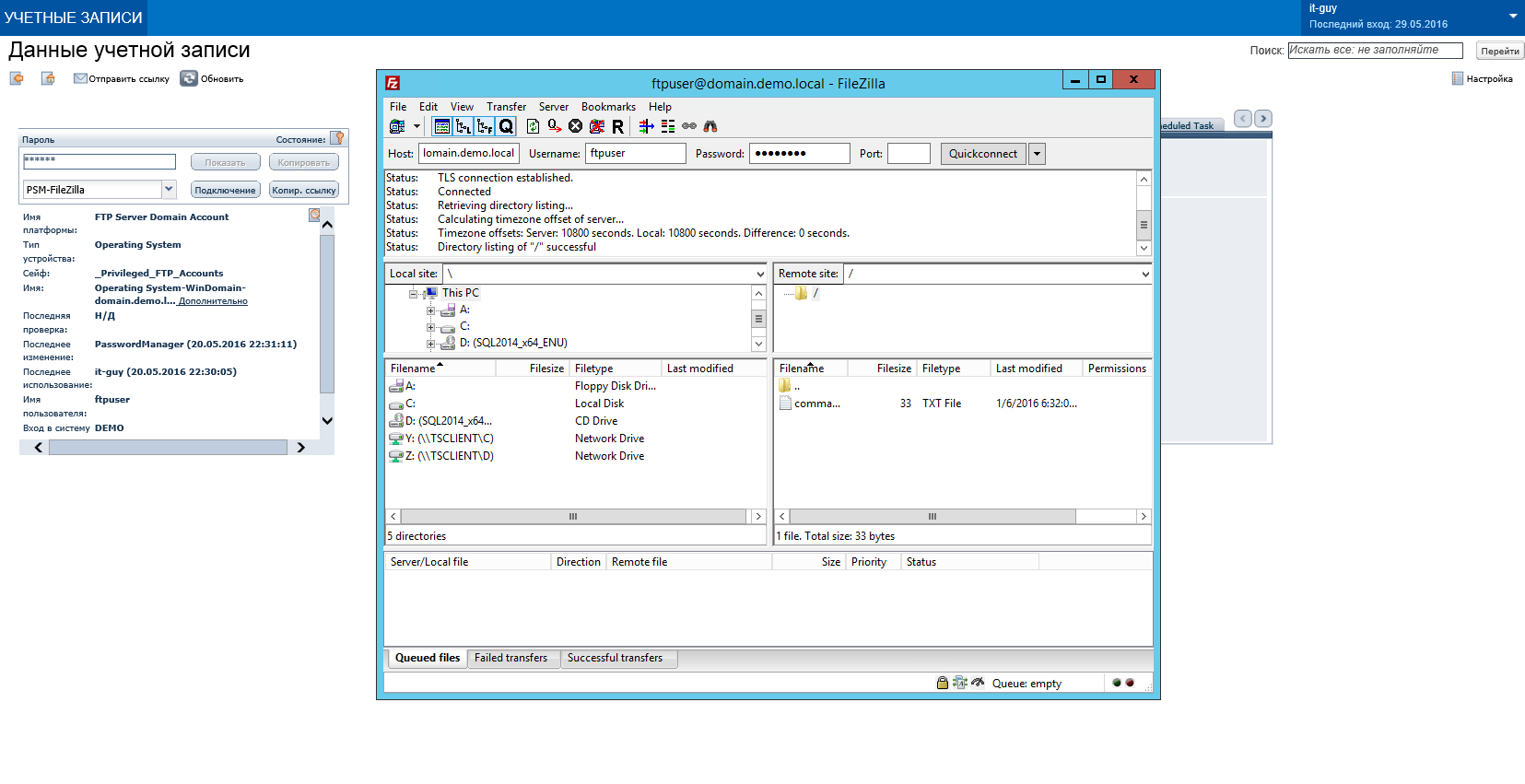Viewport: 1525px width, 784px height.
Task: Toggle the transfer queue display
Action: 506,126
